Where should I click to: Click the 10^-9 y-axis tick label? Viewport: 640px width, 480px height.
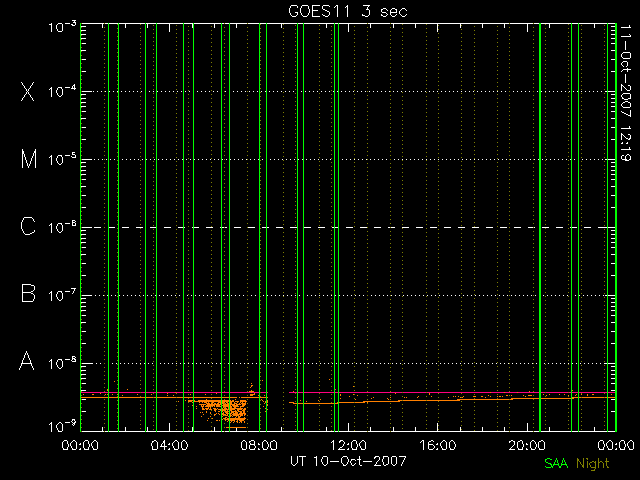point(62,427)
